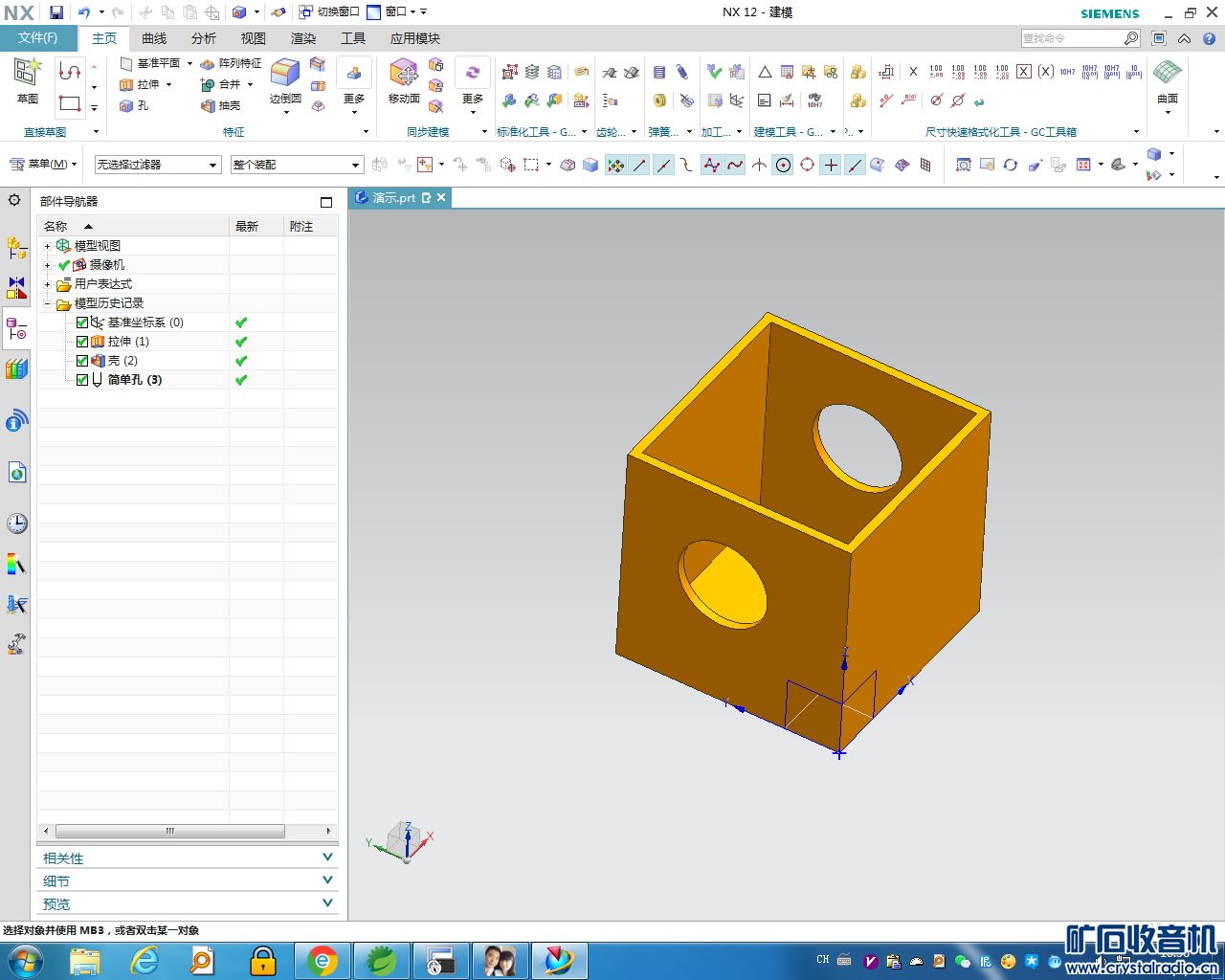The width and height of the screenshot is (1225, 980).
Task: Expand the 摄像机 tree node
Action: (x=47, y=265)
